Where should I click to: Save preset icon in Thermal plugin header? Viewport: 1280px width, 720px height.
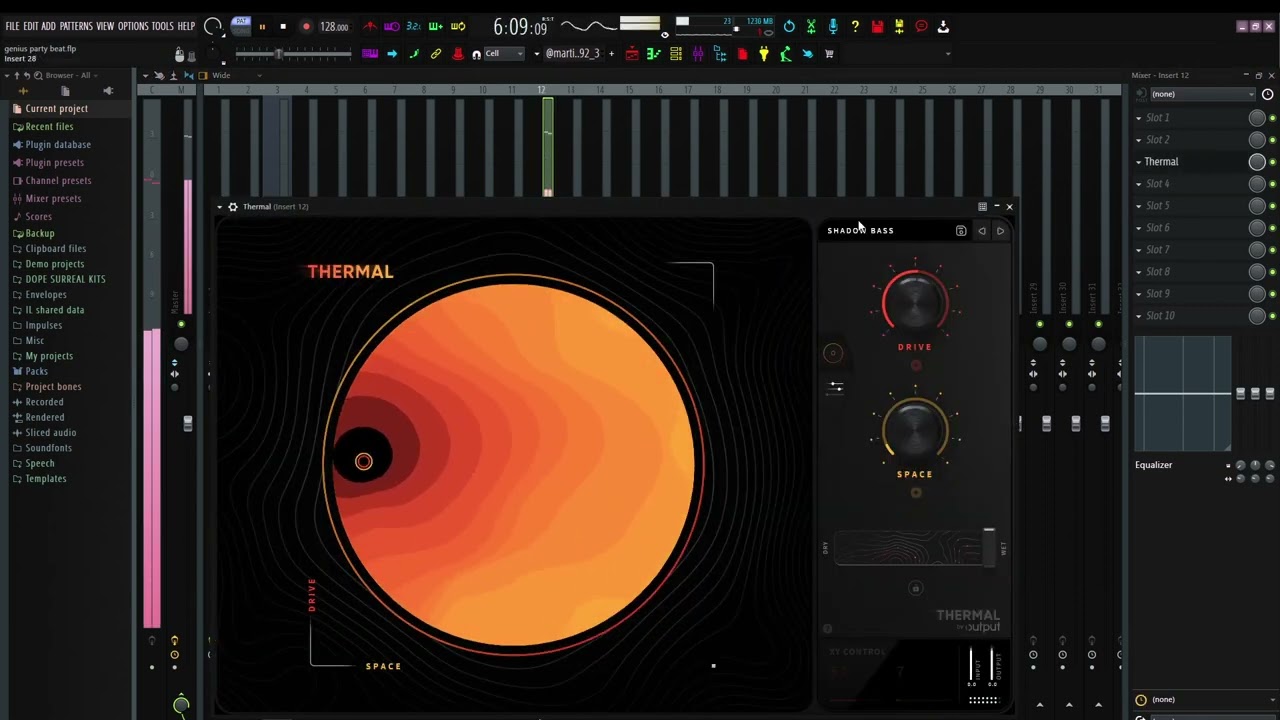961,231
